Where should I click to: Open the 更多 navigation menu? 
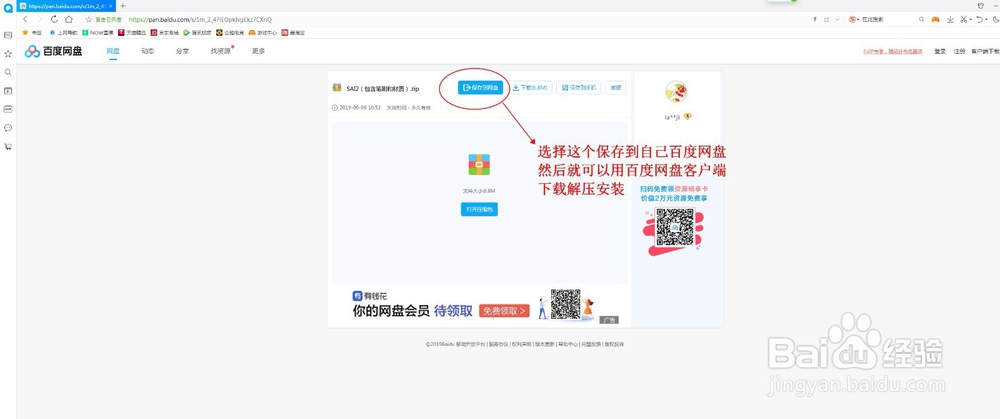pyautogui.click(x=258, y=51)
